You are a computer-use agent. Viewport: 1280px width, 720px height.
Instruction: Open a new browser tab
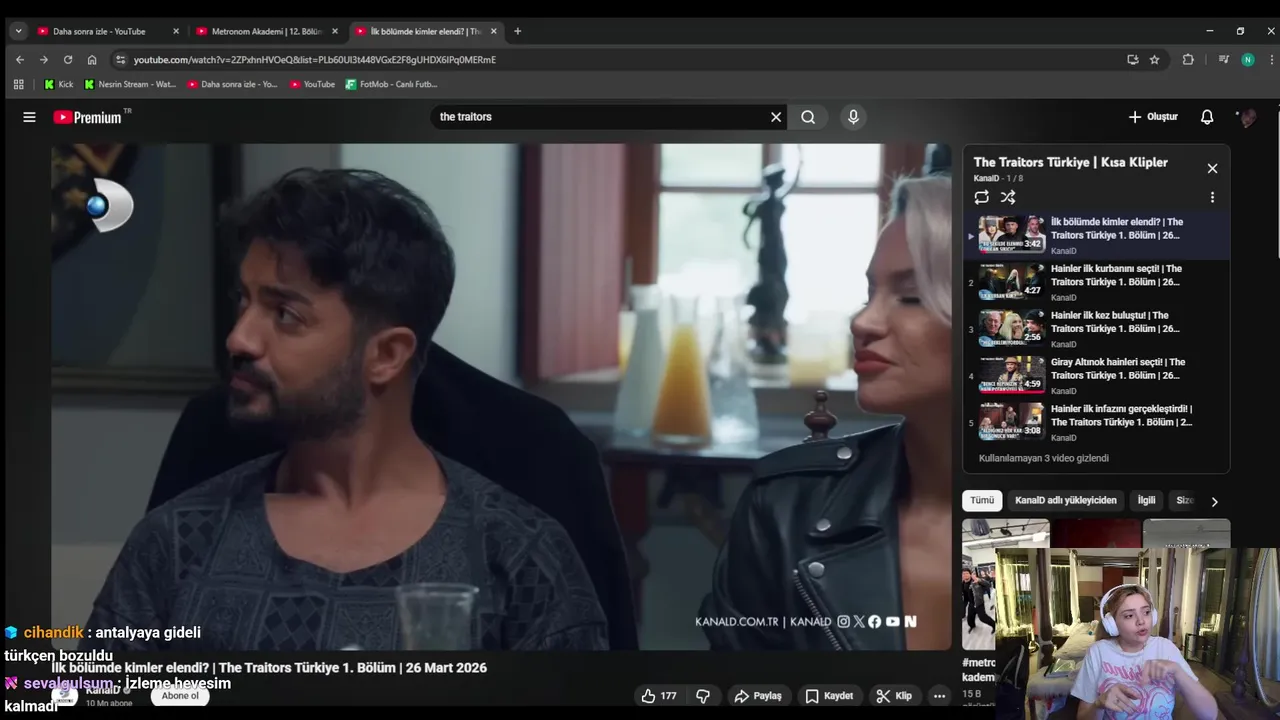[x=517, y=31]
